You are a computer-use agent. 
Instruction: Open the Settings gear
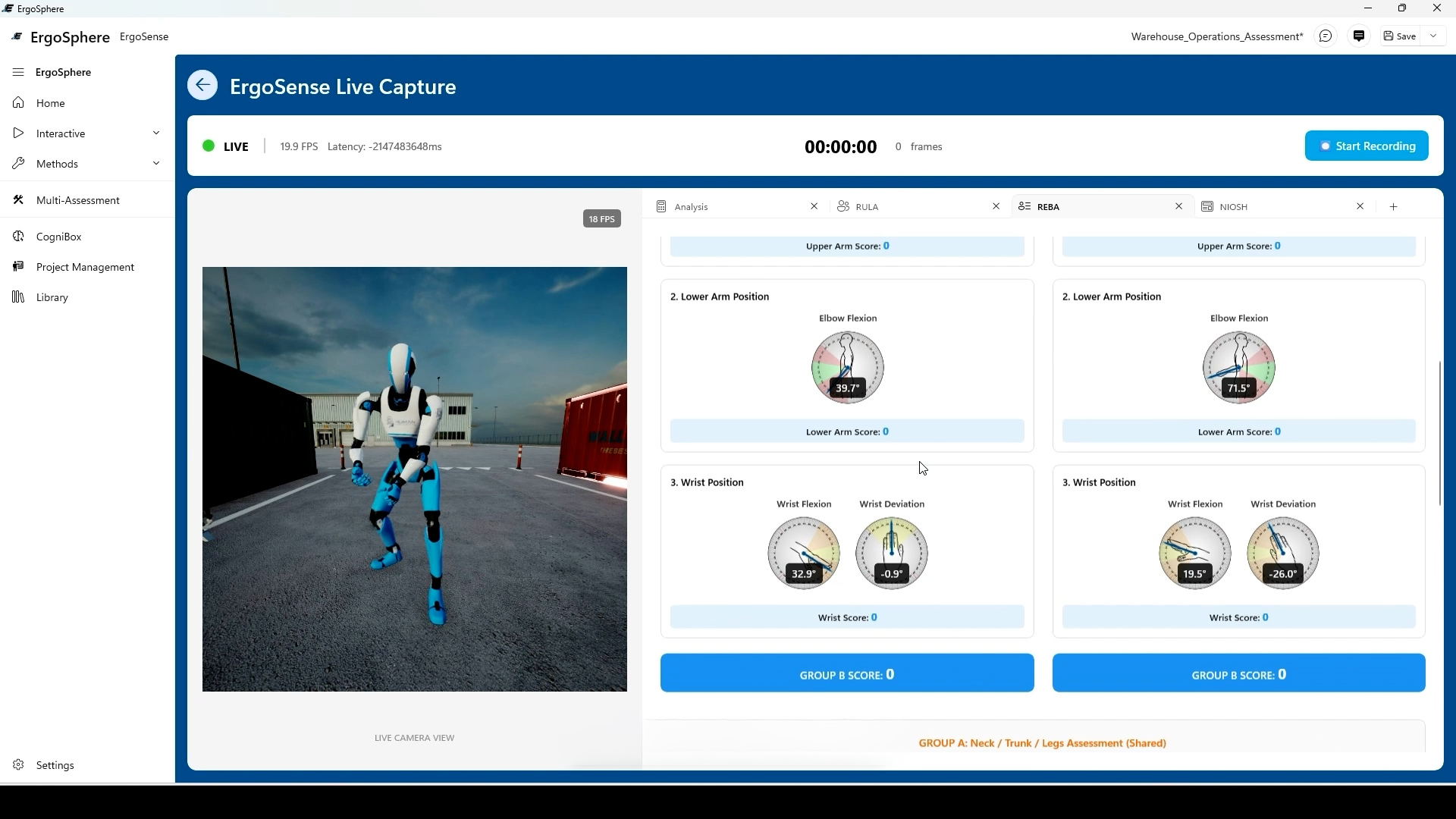tap(19, 764)
